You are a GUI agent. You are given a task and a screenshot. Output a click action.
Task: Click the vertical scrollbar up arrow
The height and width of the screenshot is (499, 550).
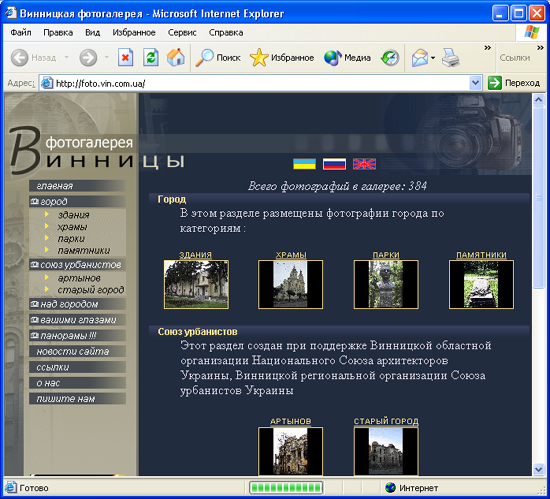click(x=538, y=100)
